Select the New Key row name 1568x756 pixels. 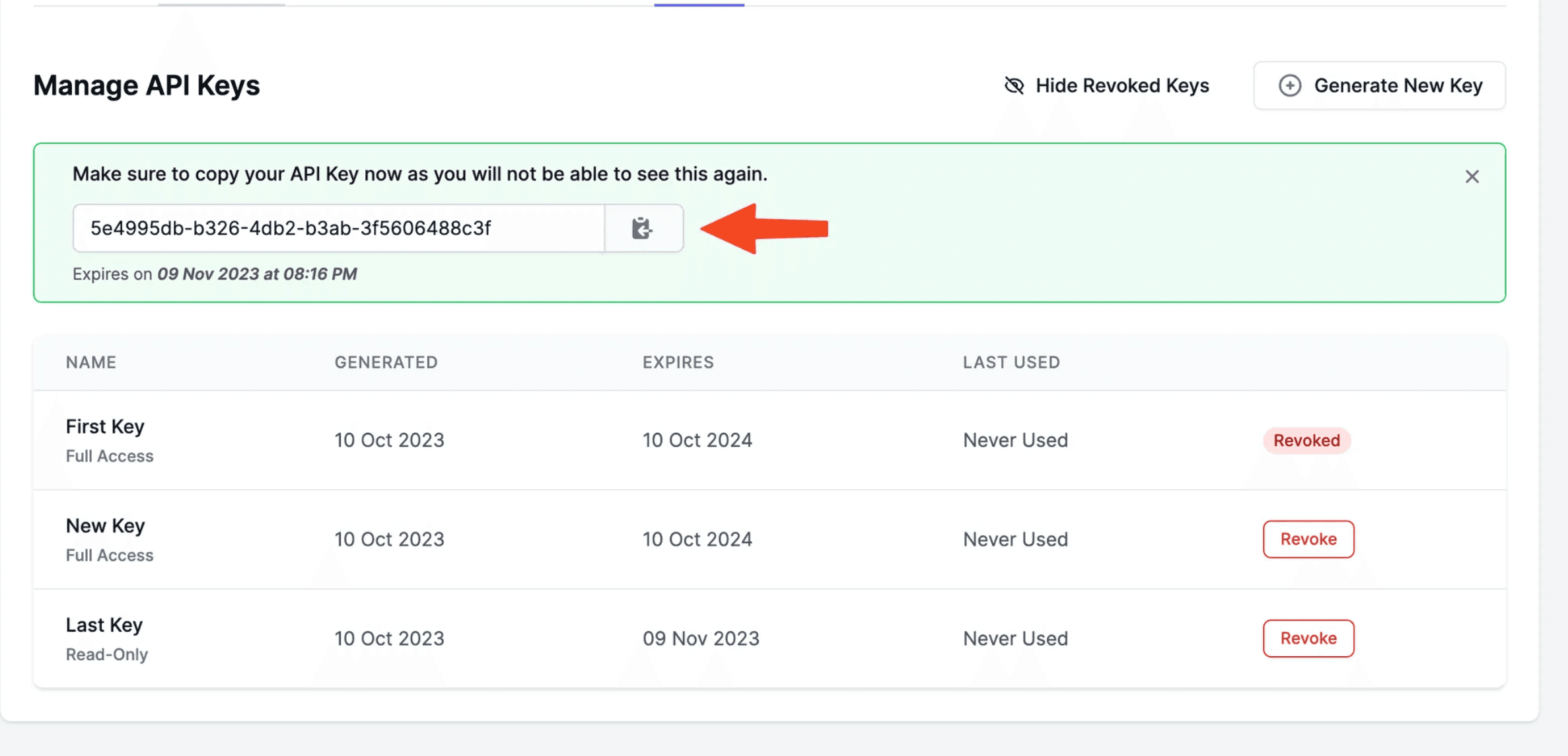coord(105,526)
